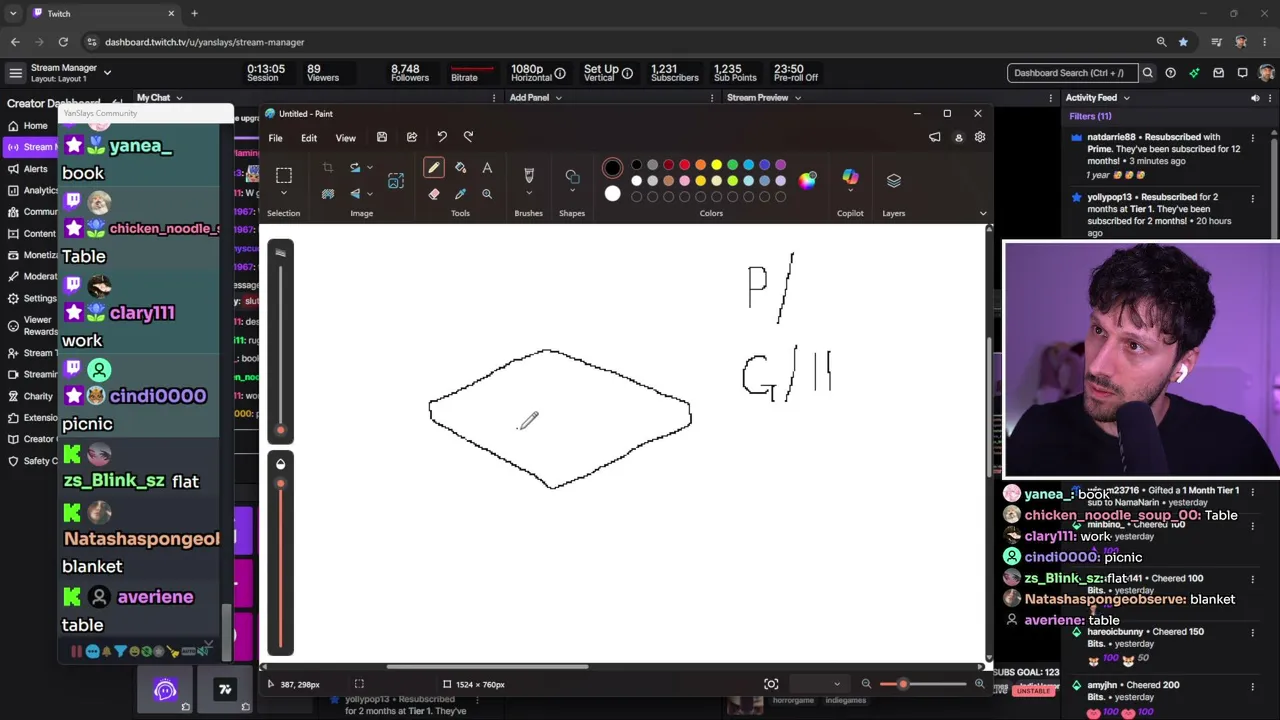Open the Twitch dashboard hamburger menu
The image size is (1280, 720).
15,73
